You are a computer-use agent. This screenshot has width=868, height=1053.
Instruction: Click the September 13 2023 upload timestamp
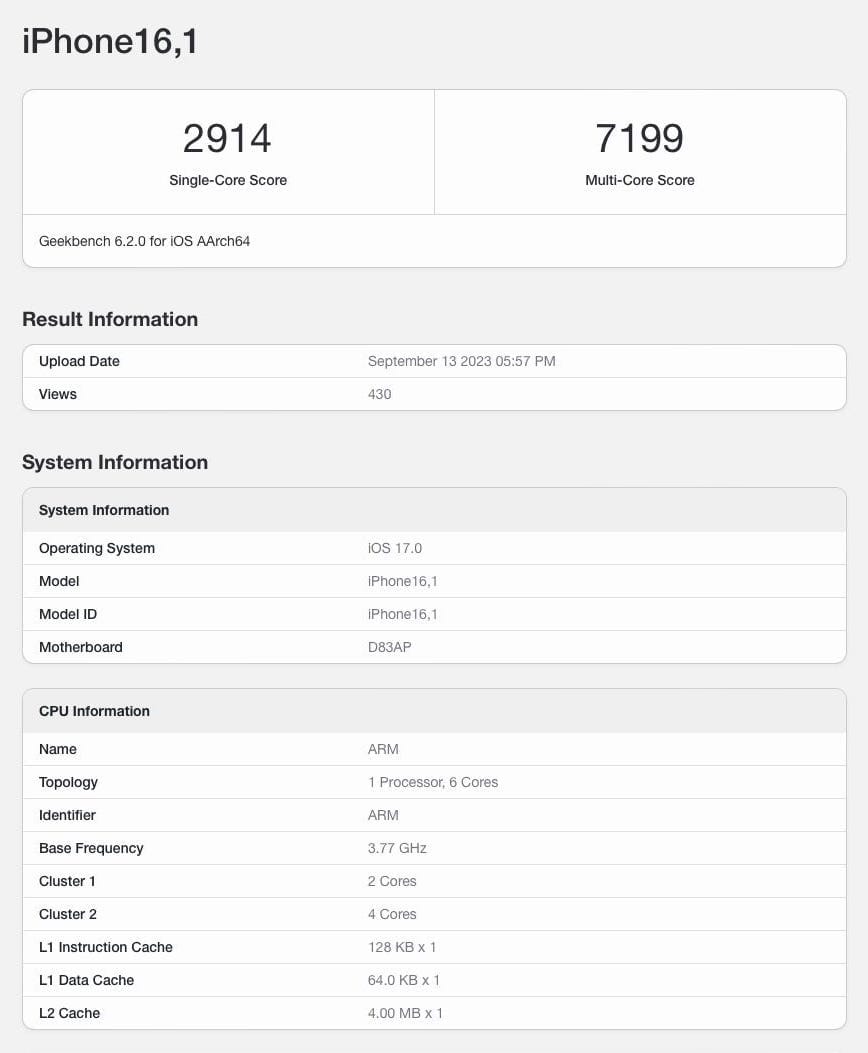[x=461, y=361]
